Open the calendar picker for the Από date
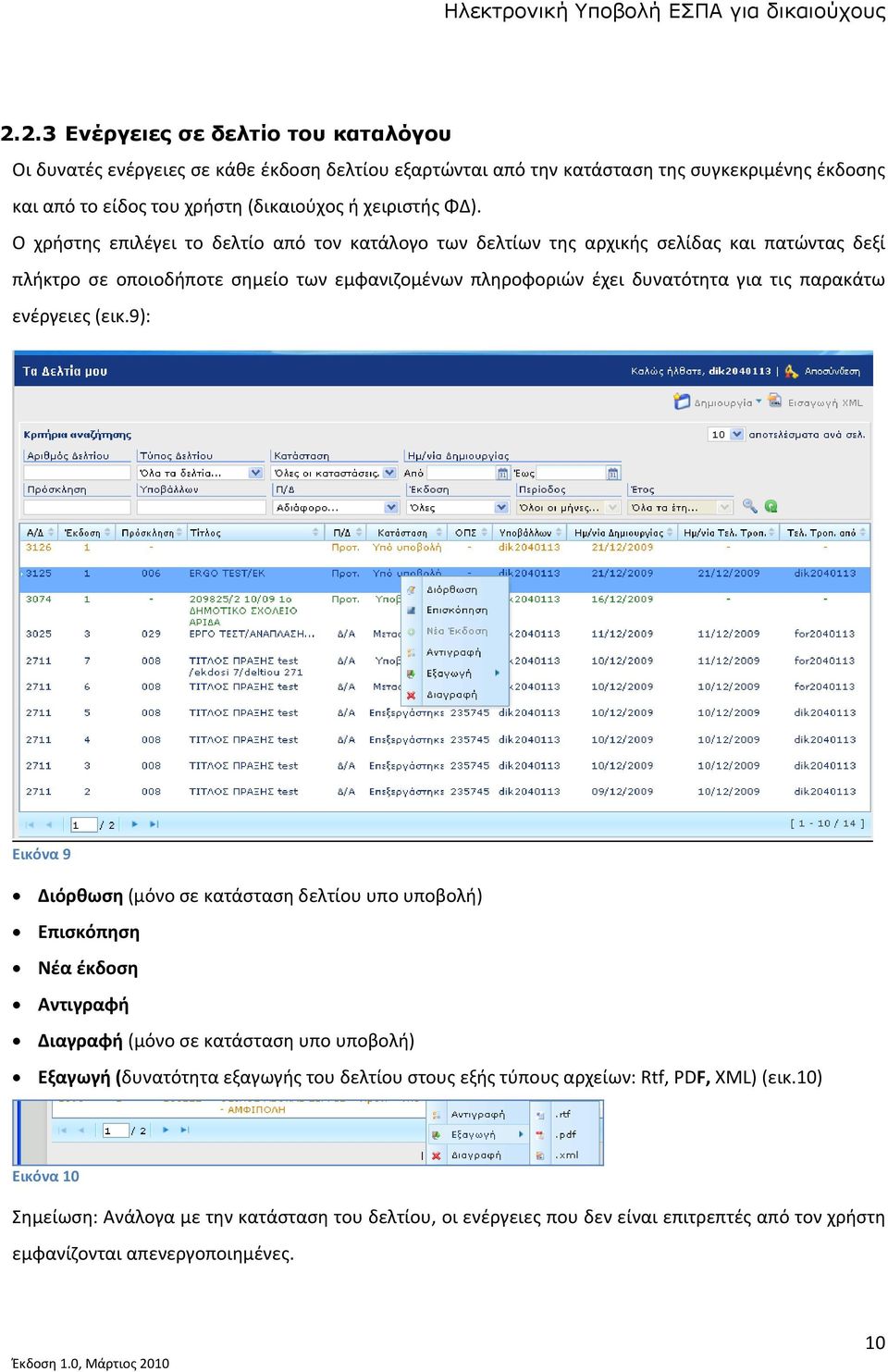The height and width of the screenshot is (1372, 888). pos(503,473)
